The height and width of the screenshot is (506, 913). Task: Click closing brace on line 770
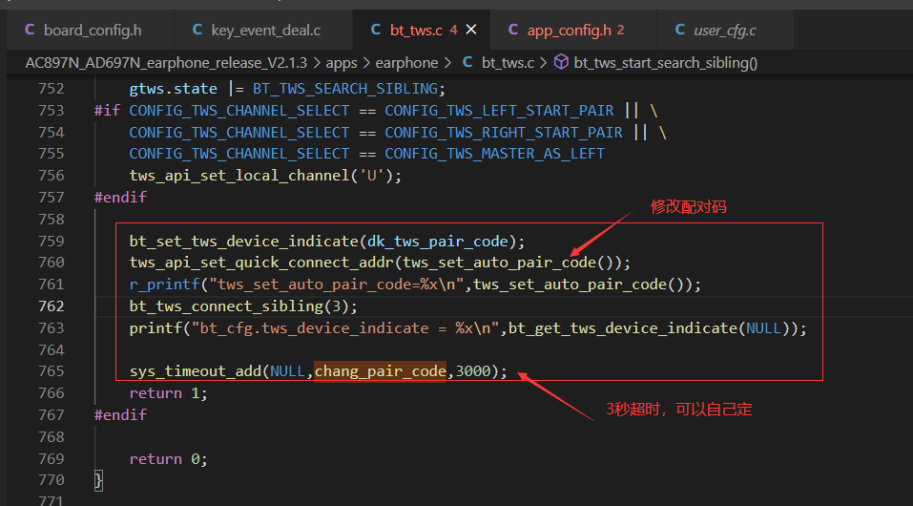[98, 481]
